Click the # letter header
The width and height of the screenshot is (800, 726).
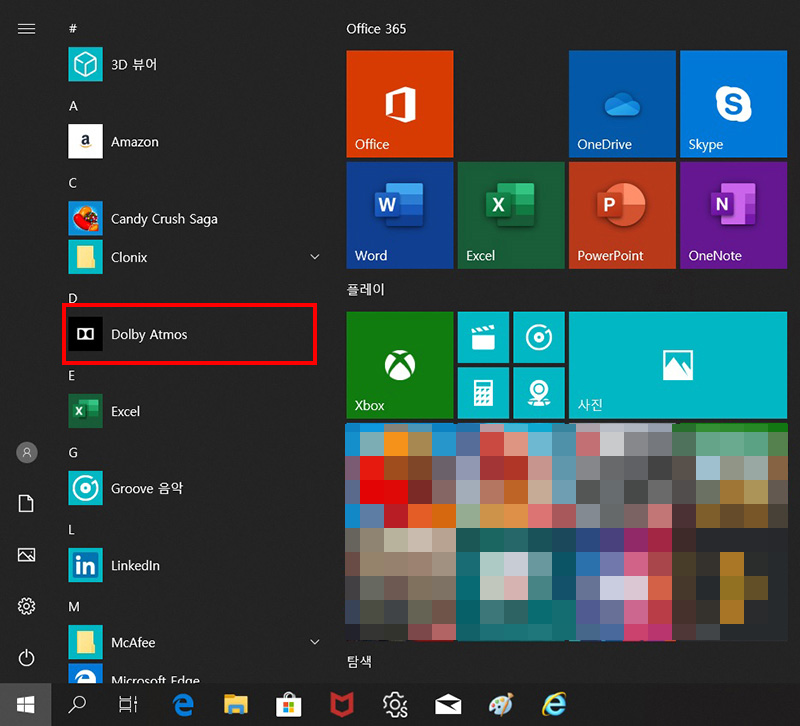coord(73,29)
